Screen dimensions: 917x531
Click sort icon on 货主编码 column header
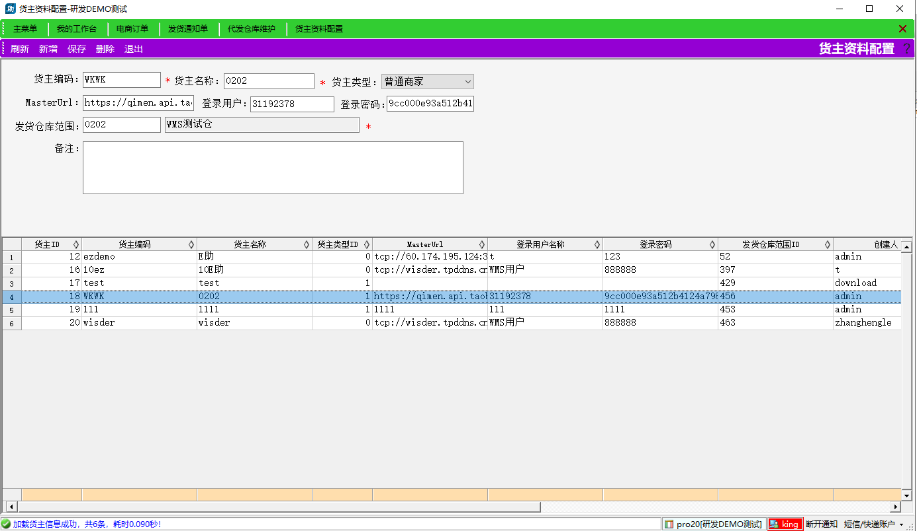(191, 244)
